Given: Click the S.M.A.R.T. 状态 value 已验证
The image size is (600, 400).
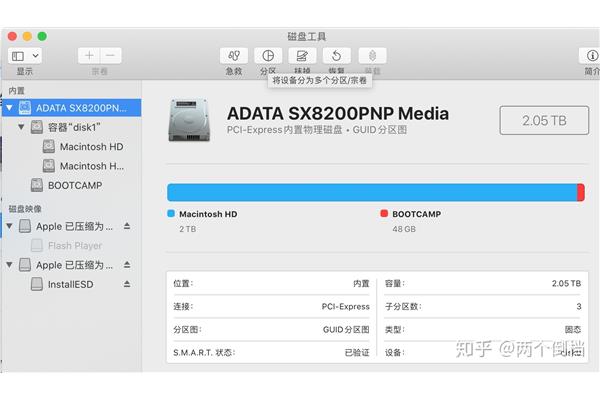Looking at the screenshot, I should [x=357, y=353].
